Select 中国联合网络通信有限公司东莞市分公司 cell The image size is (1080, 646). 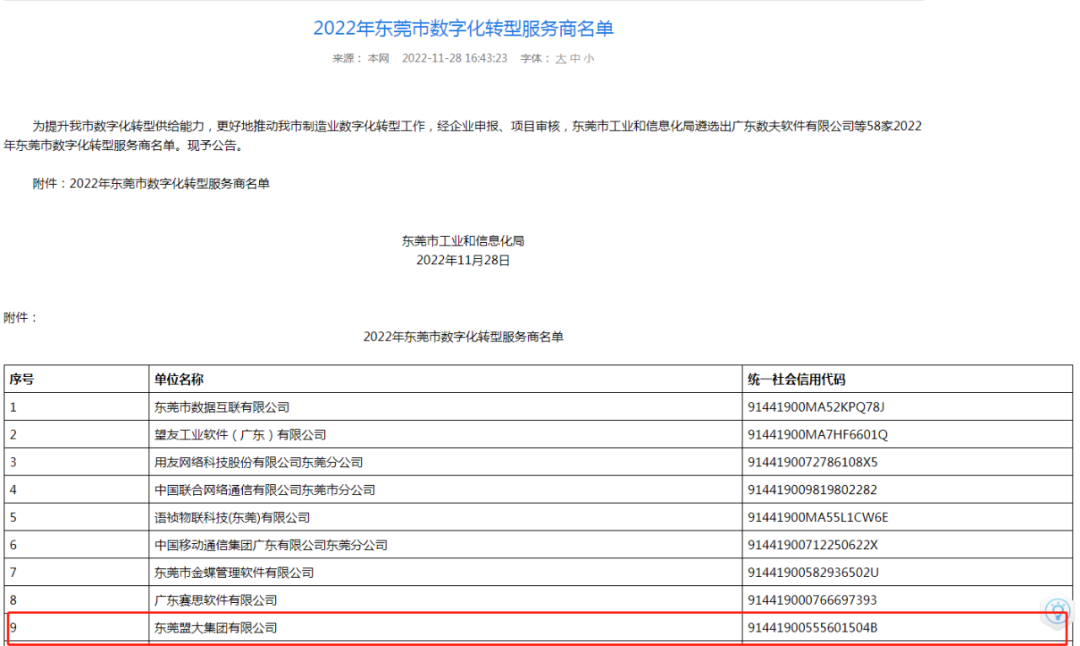[x=264, y=490]
